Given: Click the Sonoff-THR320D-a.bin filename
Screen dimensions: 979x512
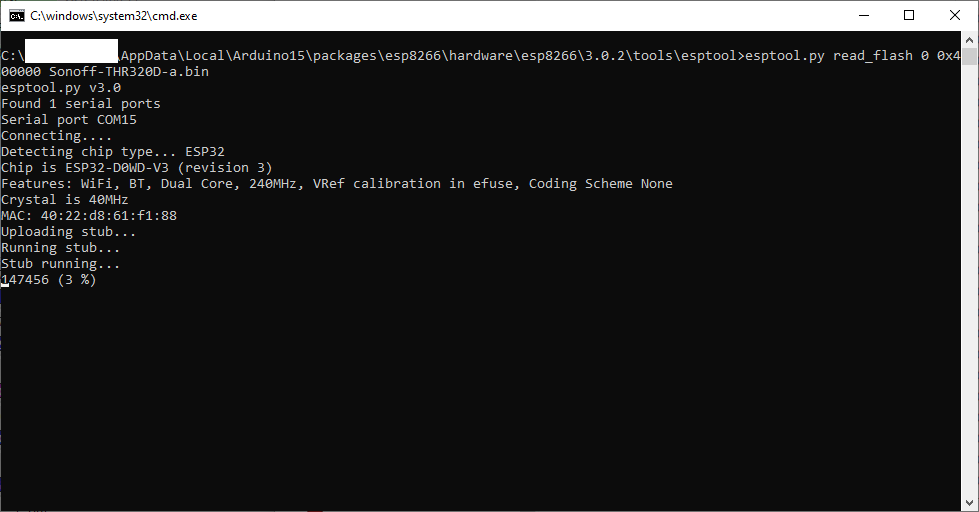Looking at the screenshot, I should pos(129,72).
